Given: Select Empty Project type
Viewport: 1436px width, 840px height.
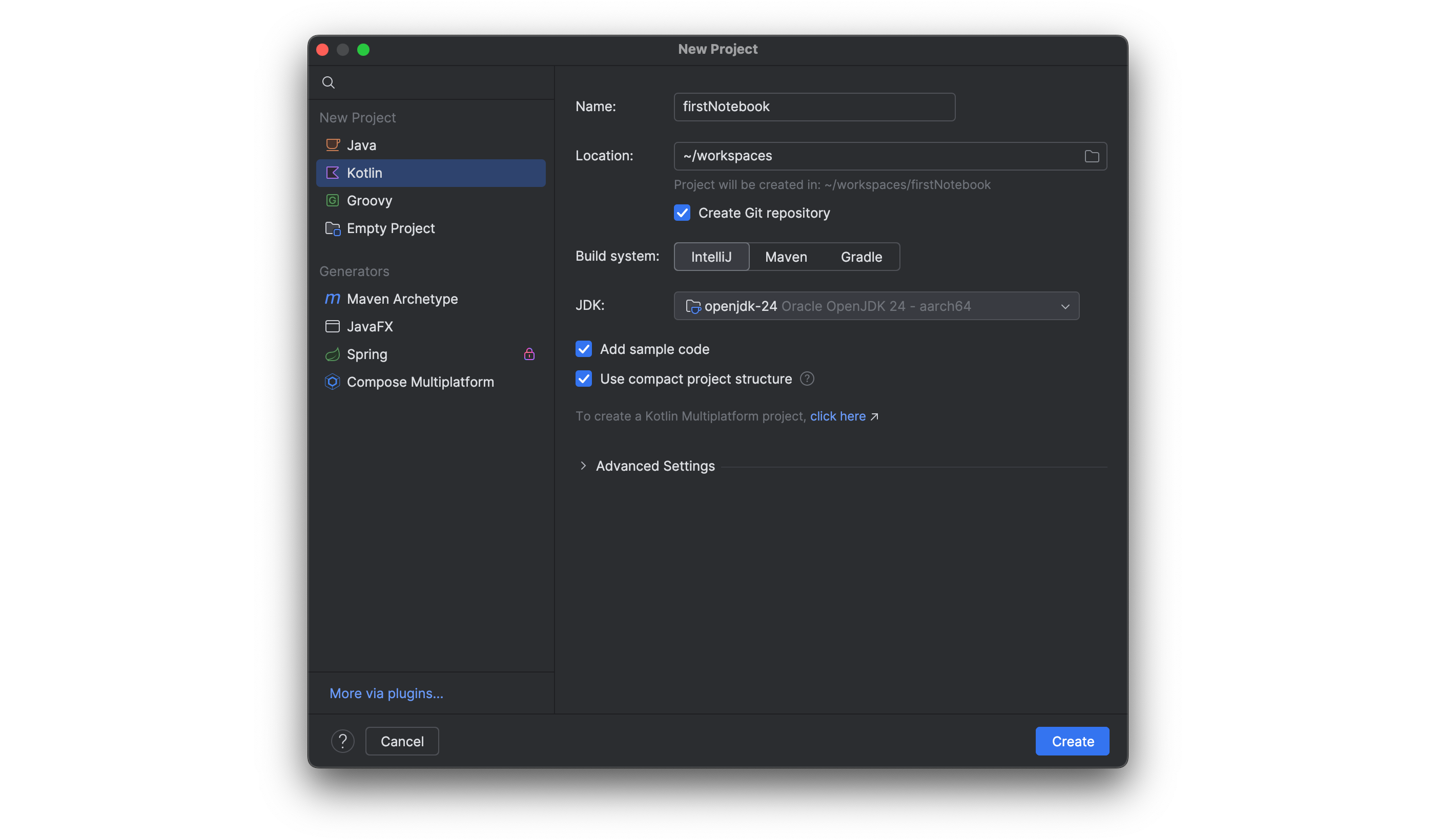Looking at the screenshot, I should click(x=431, y=228).
